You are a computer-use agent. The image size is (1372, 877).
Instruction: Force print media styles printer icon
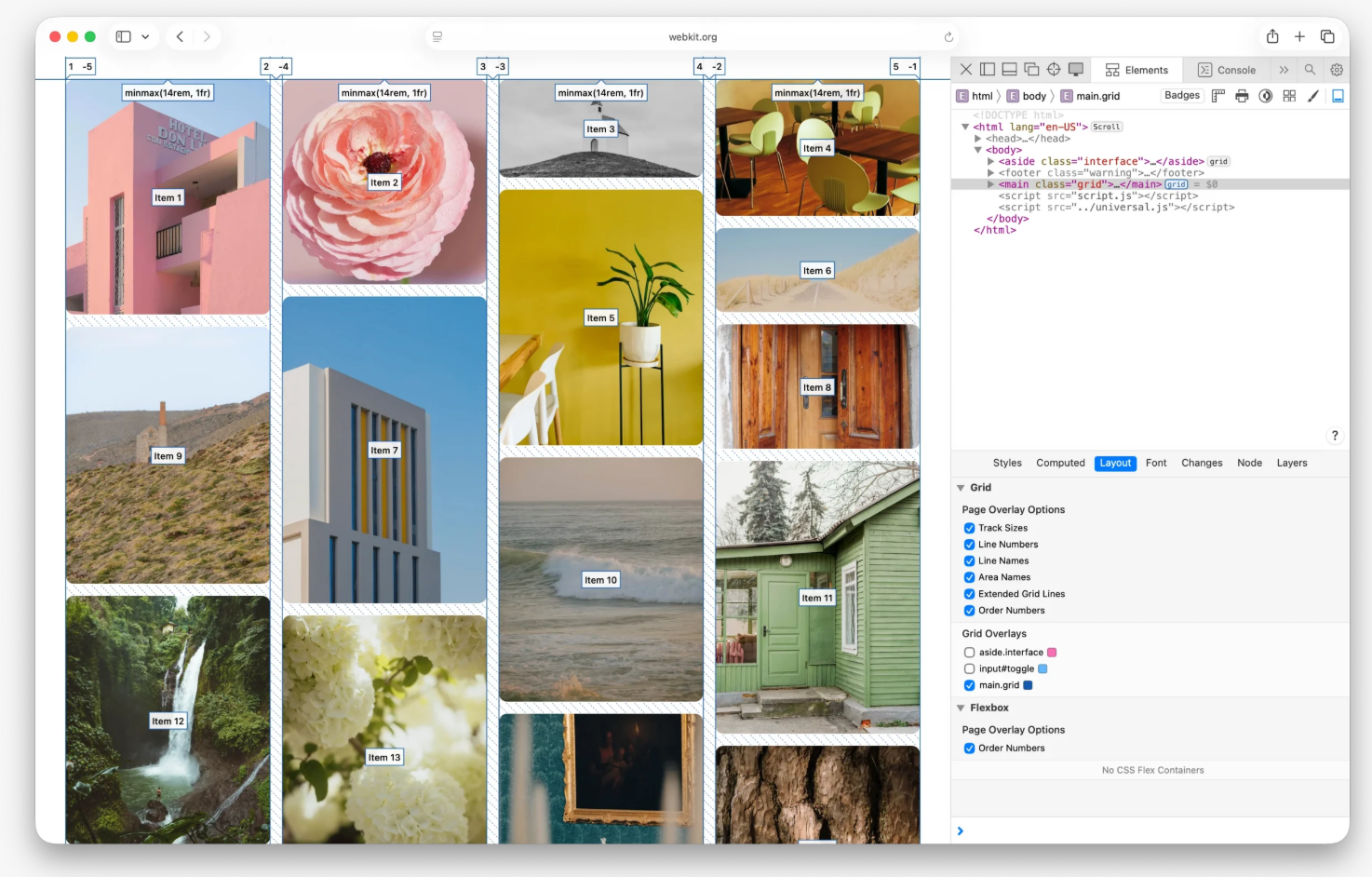1242,96
